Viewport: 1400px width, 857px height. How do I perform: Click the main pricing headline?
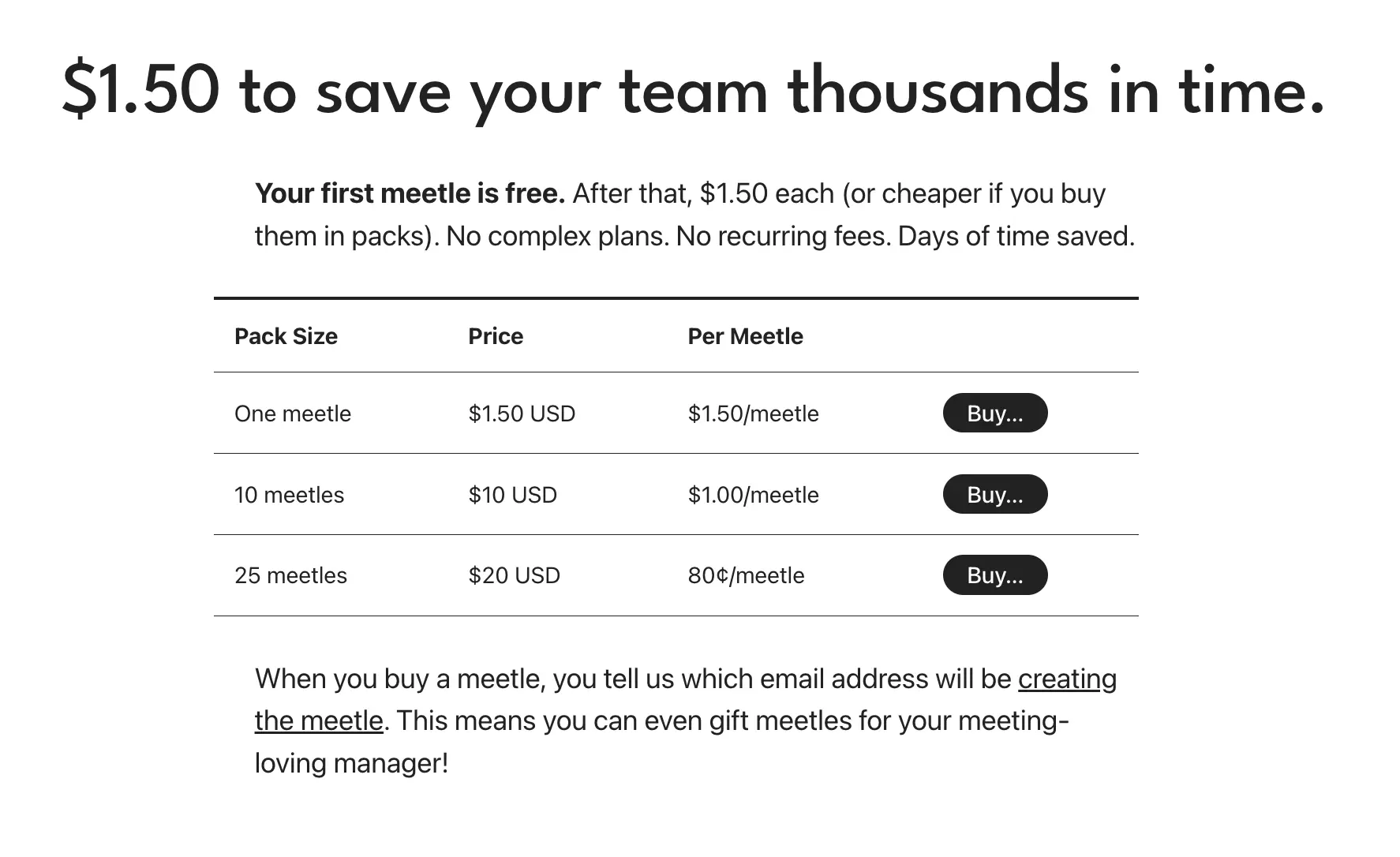(694, 91)
